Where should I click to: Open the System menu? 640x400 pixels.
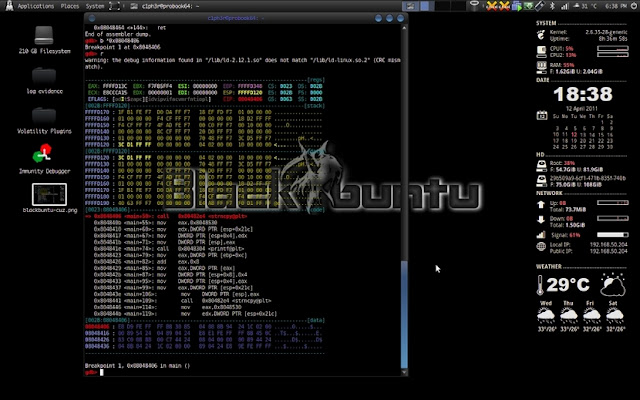pos(95,6)
